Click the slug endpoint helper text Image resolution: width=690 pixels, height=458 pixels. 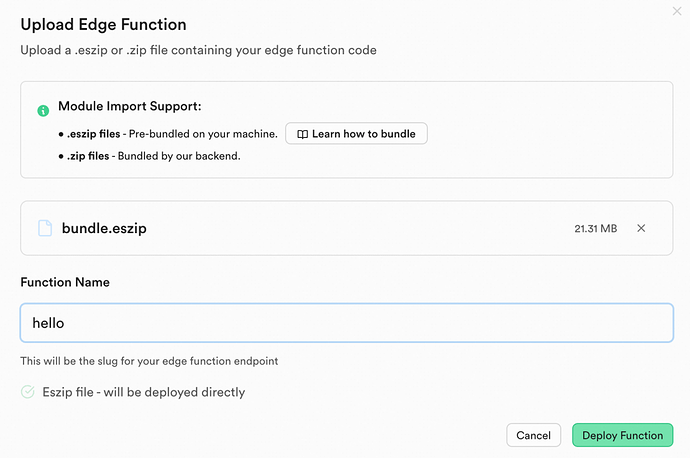[149, 361]
